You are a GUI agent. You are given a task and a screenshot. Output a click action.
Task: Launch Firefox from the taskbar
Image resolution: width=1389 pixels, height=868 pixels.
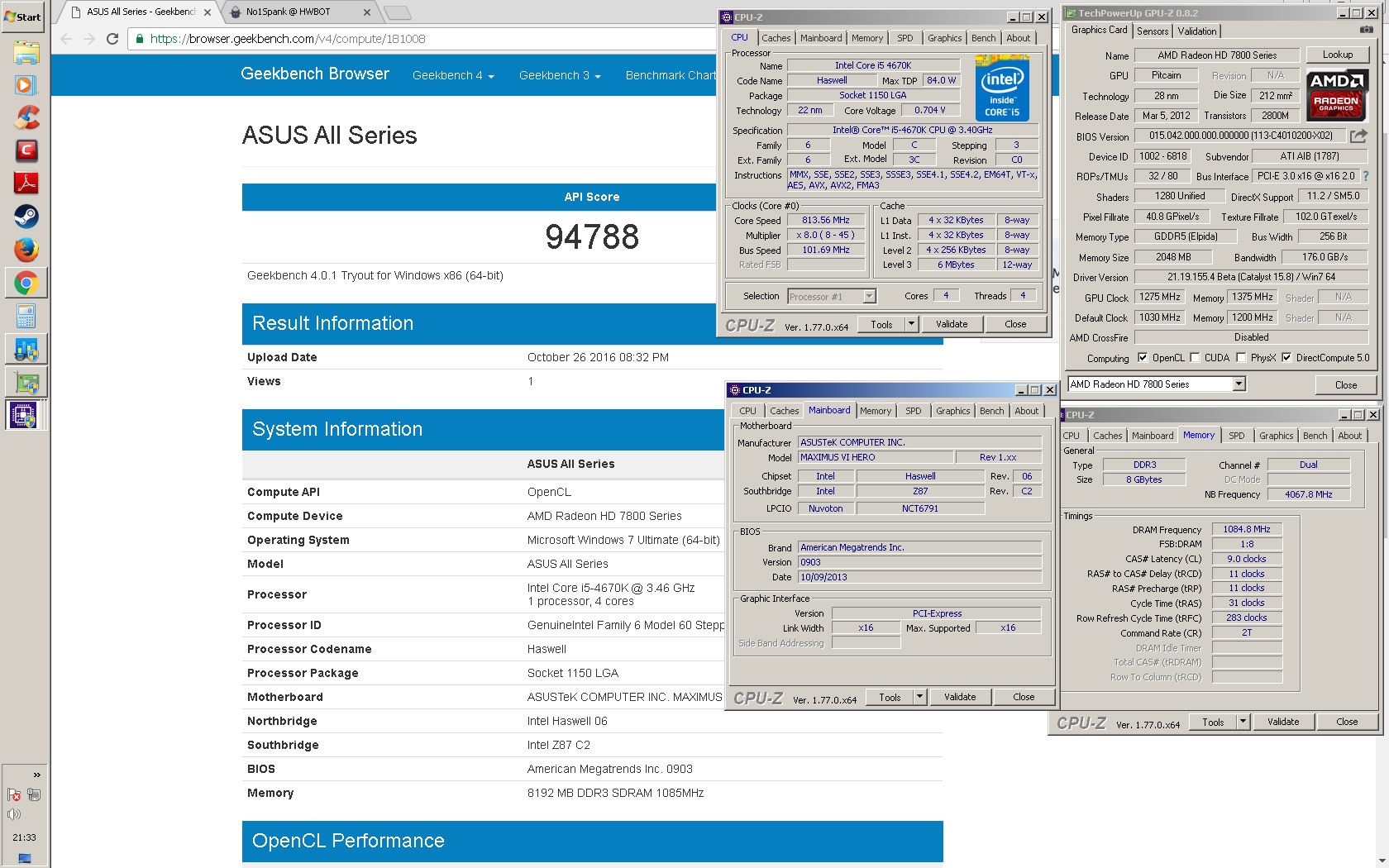[x=26, y=250]
